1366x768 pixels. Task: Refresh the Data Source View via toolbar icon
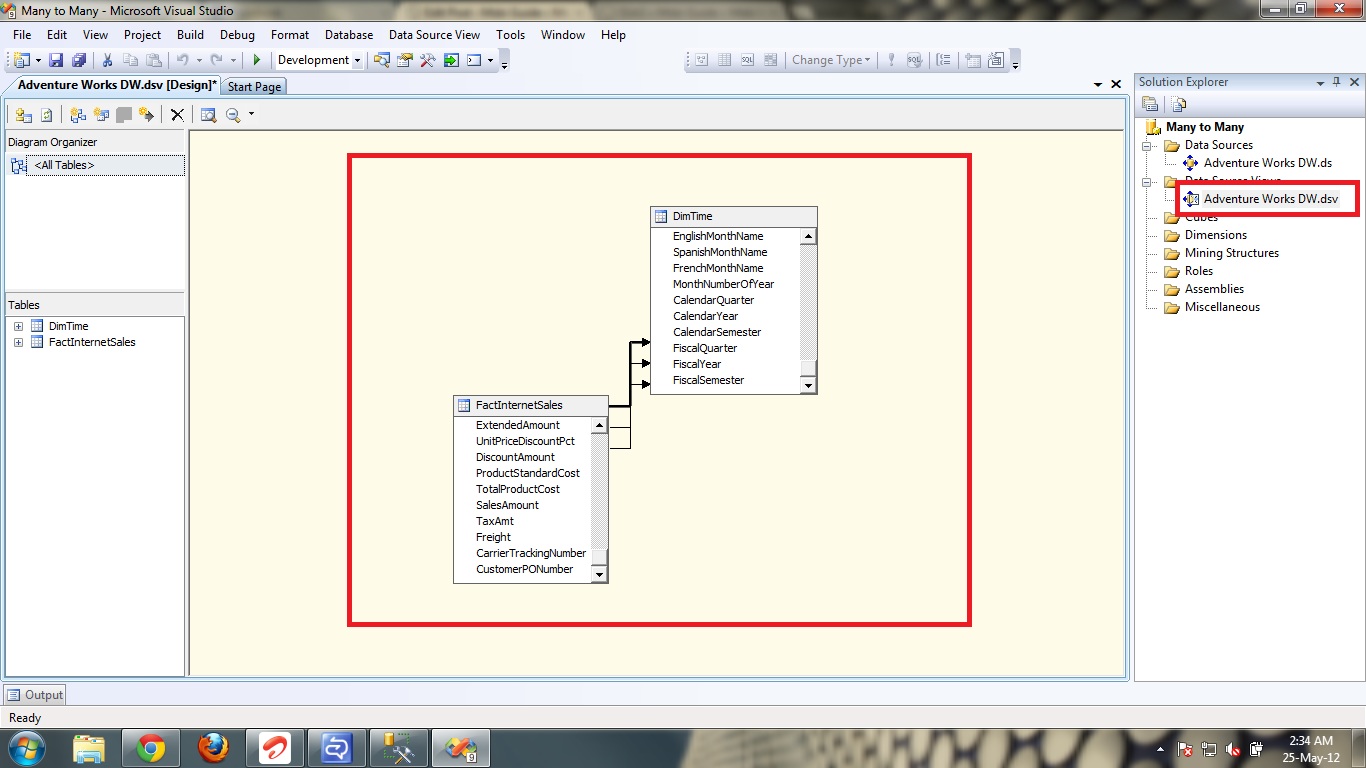point(47,115)
